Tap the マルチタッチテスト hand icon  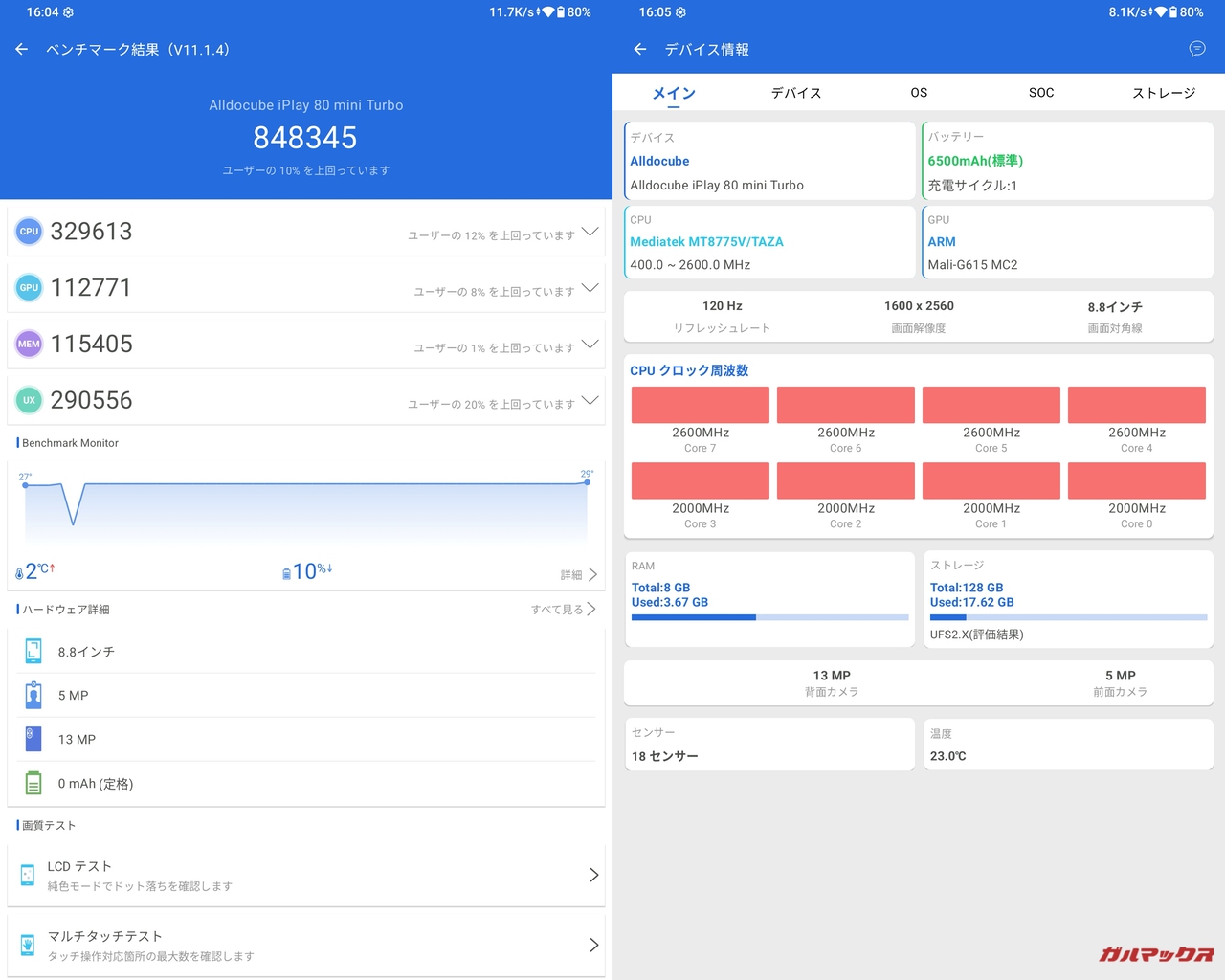pos(28,945)
